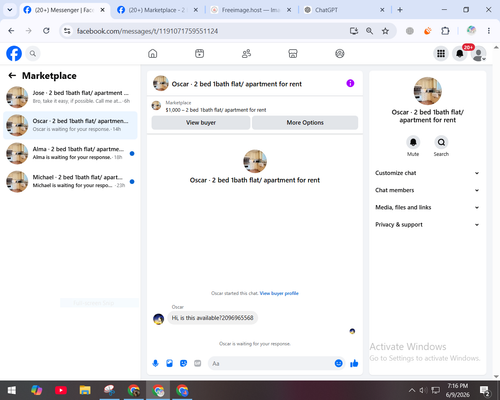Viewport: 500px width, 400px height.
Task: Expand the Customize chat section
Action: coord(427,173)
